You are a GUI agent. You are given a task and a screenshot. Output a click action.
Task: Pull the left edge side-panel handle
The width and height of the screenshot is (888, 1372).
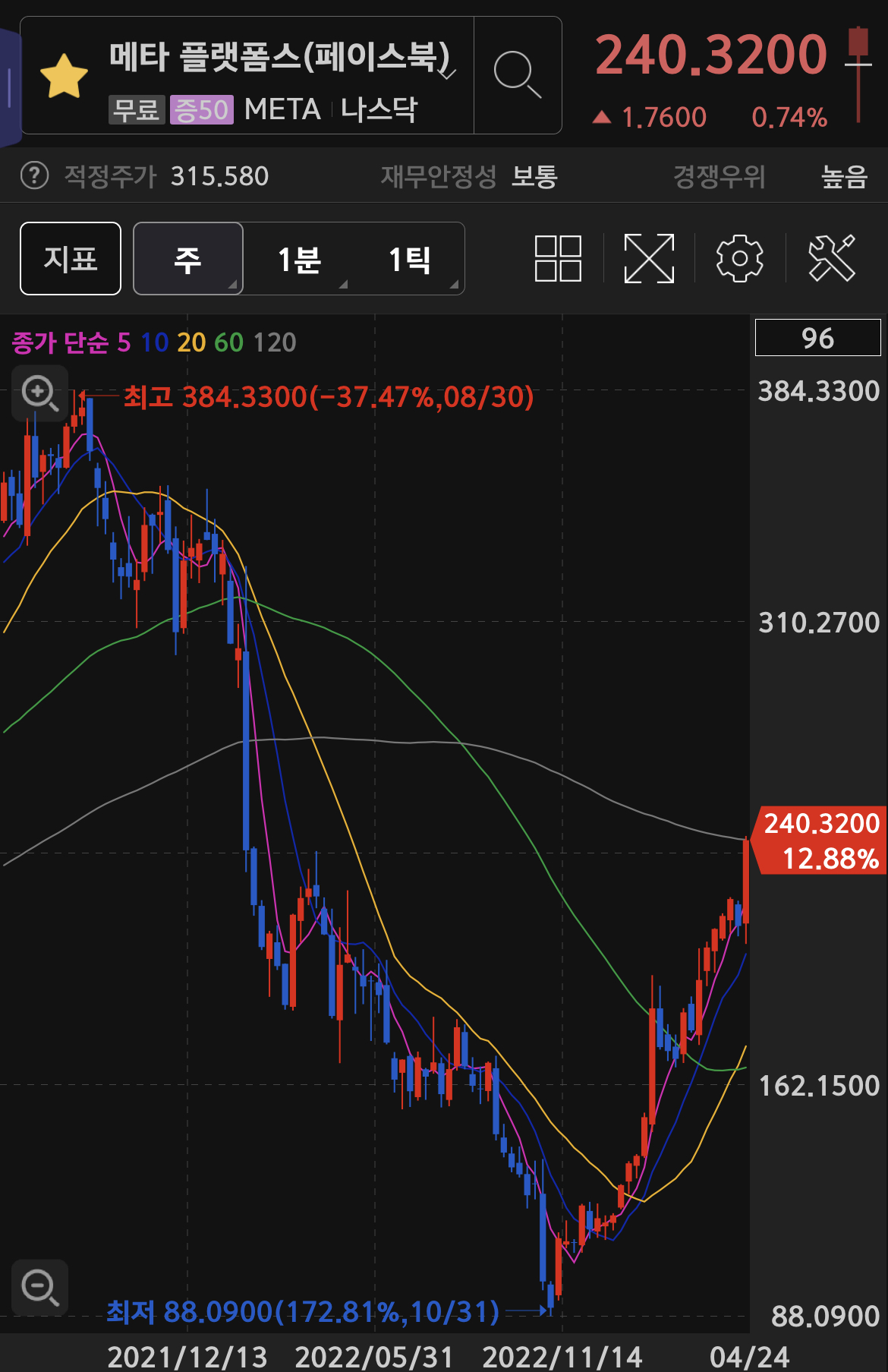[x=9, y=87]
